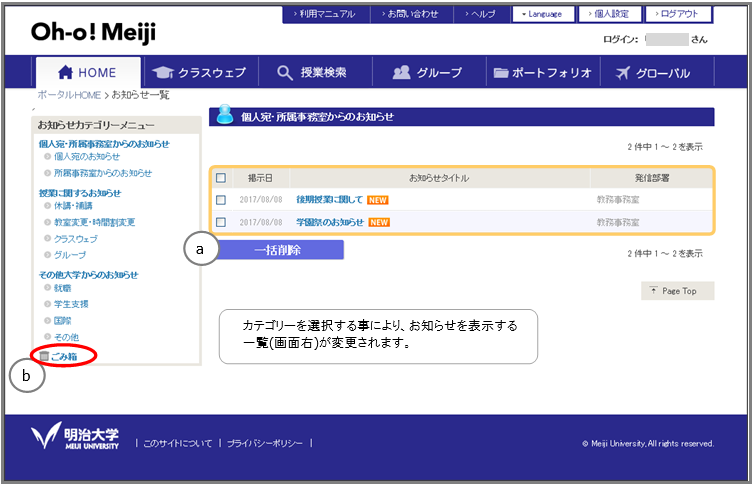Click the house icon on the HOME tab
Screen dimensions: 755x486
(65, 72)
